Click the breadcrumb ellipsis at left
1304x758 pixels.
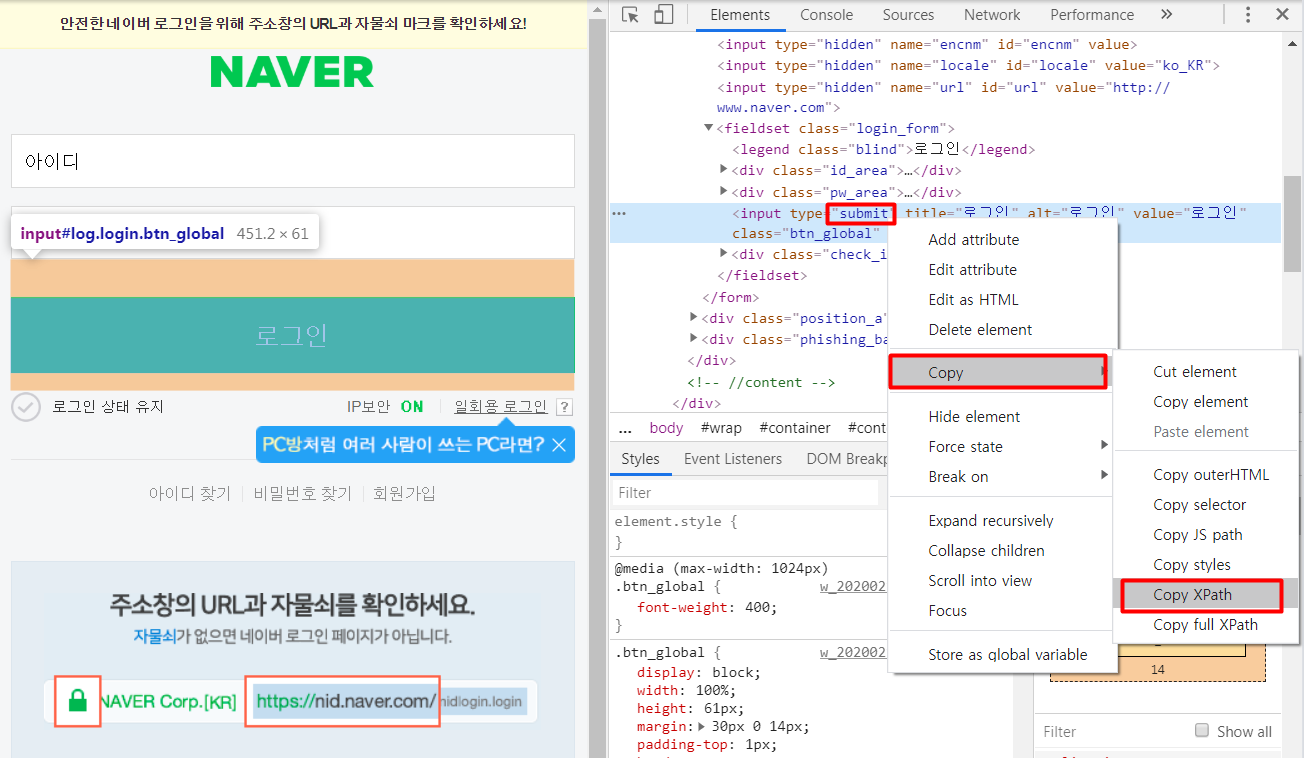point(625,428)
